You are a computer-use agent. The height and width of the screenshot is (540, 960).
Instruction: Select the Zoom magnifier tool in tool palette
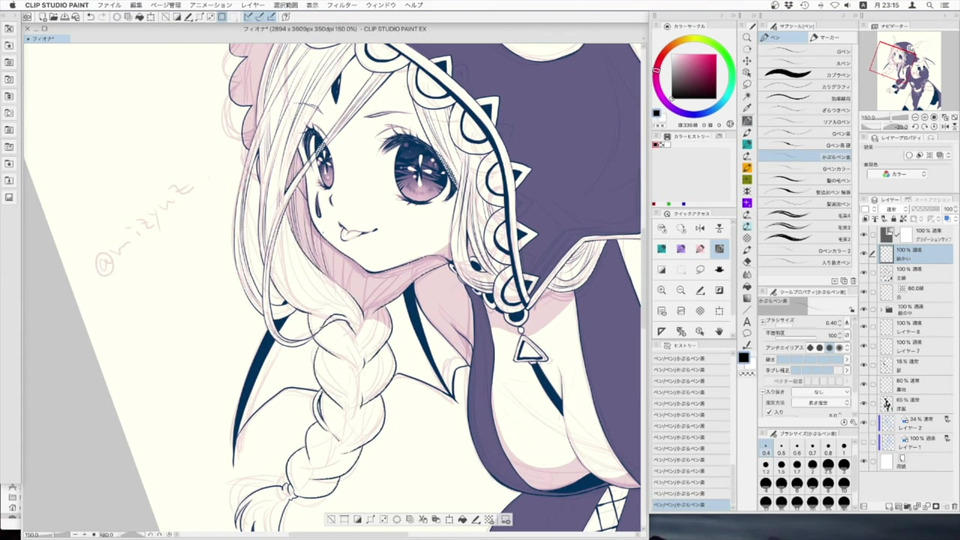coord(747,37)
